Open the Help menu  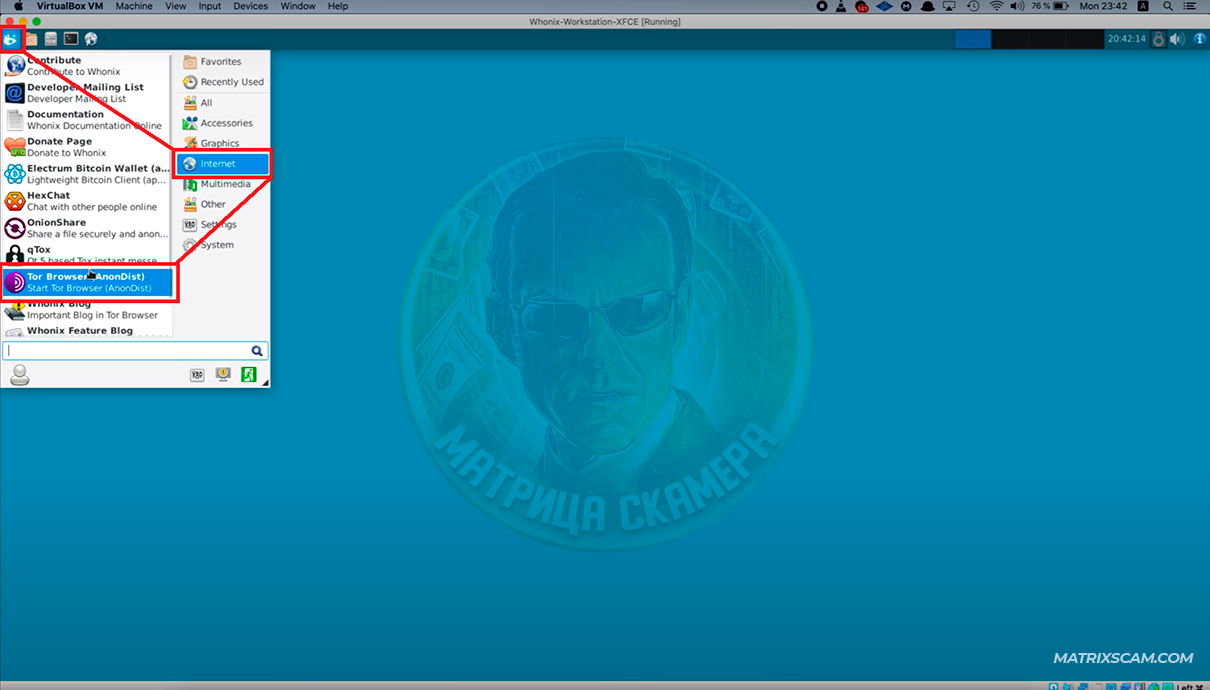point(338,6)
